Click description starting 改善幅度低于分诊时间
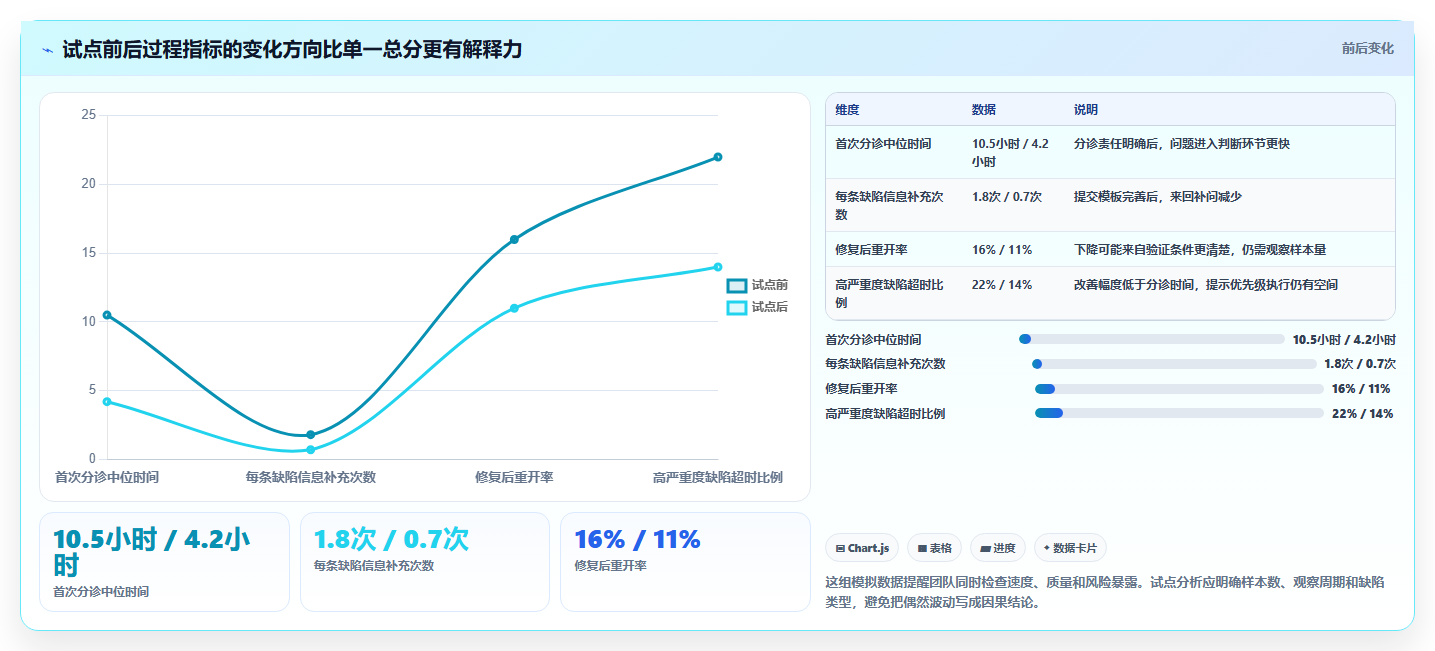1435x651 pixels. (x=1206, y=285)
